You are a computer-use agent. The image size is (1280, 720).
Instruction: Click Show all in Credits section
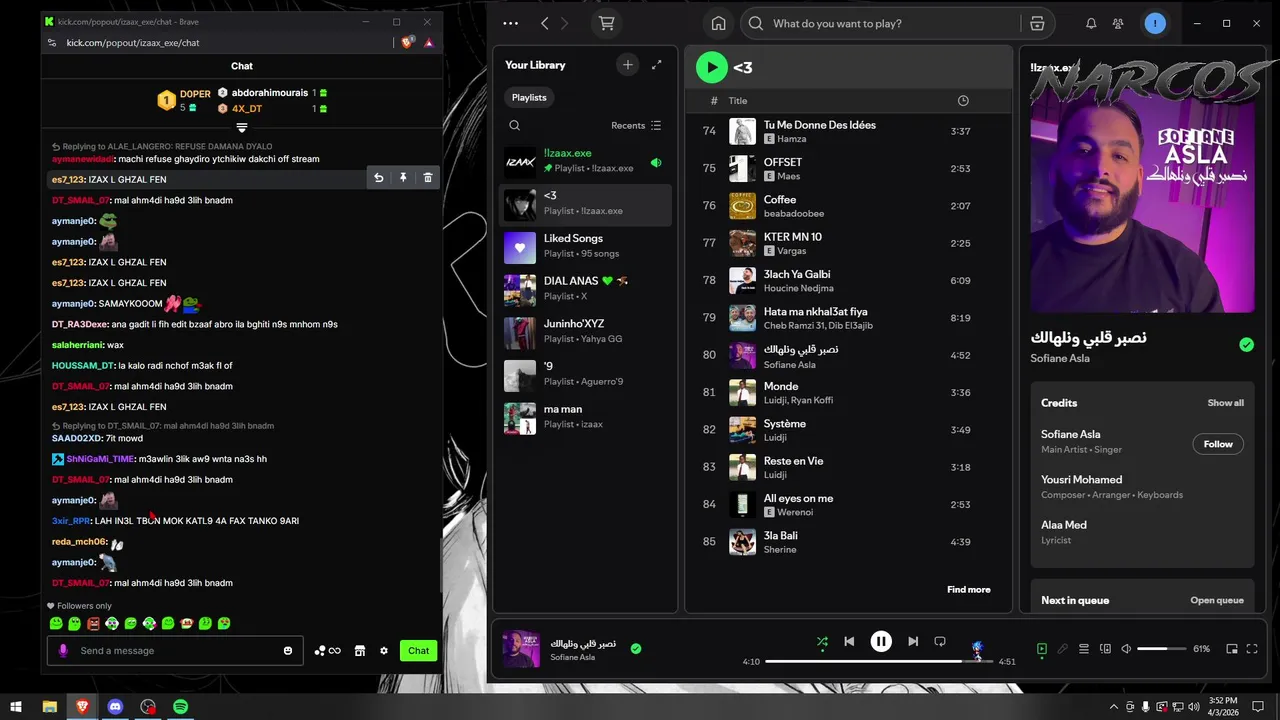coord(1225,403)
